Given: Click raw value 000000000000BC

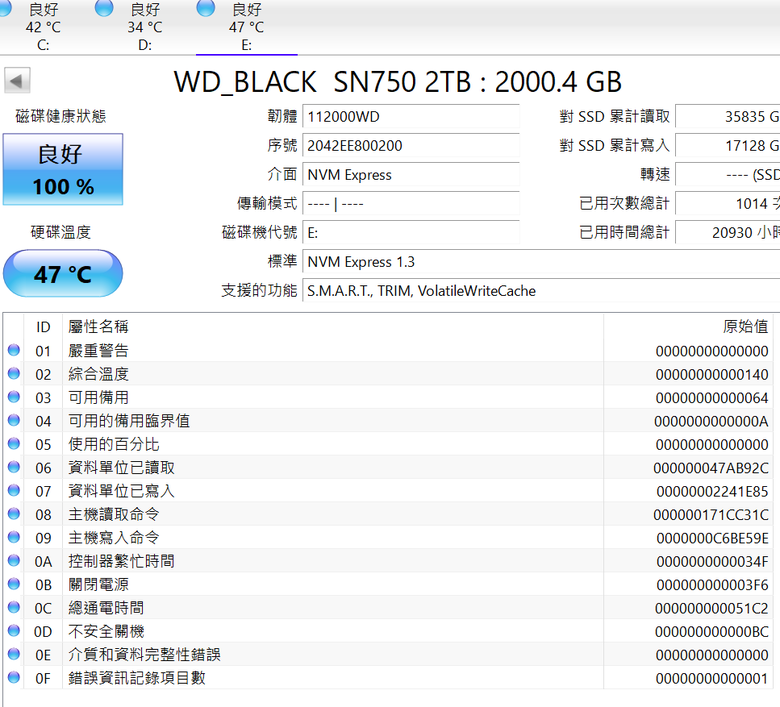Looking at the screenshot, I should (x=711, y=632).
